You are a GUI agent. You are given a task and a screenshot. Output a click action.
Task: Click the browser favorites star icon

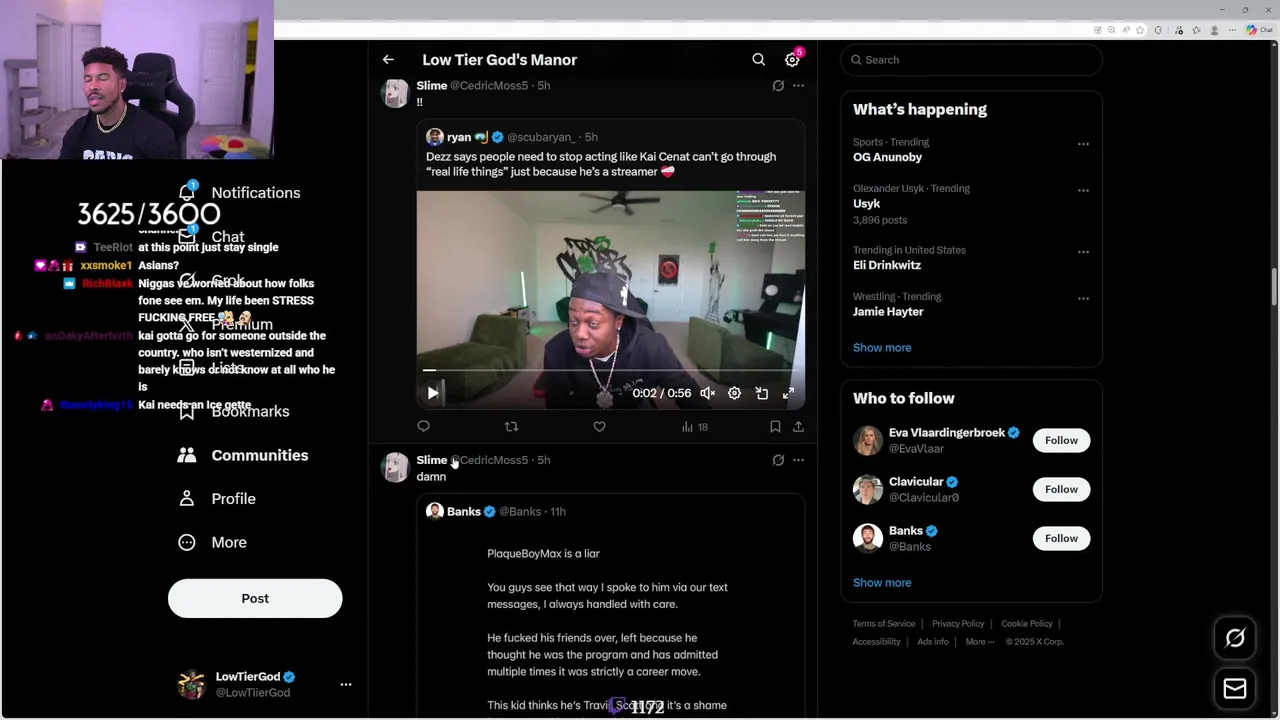(1140, 30)
